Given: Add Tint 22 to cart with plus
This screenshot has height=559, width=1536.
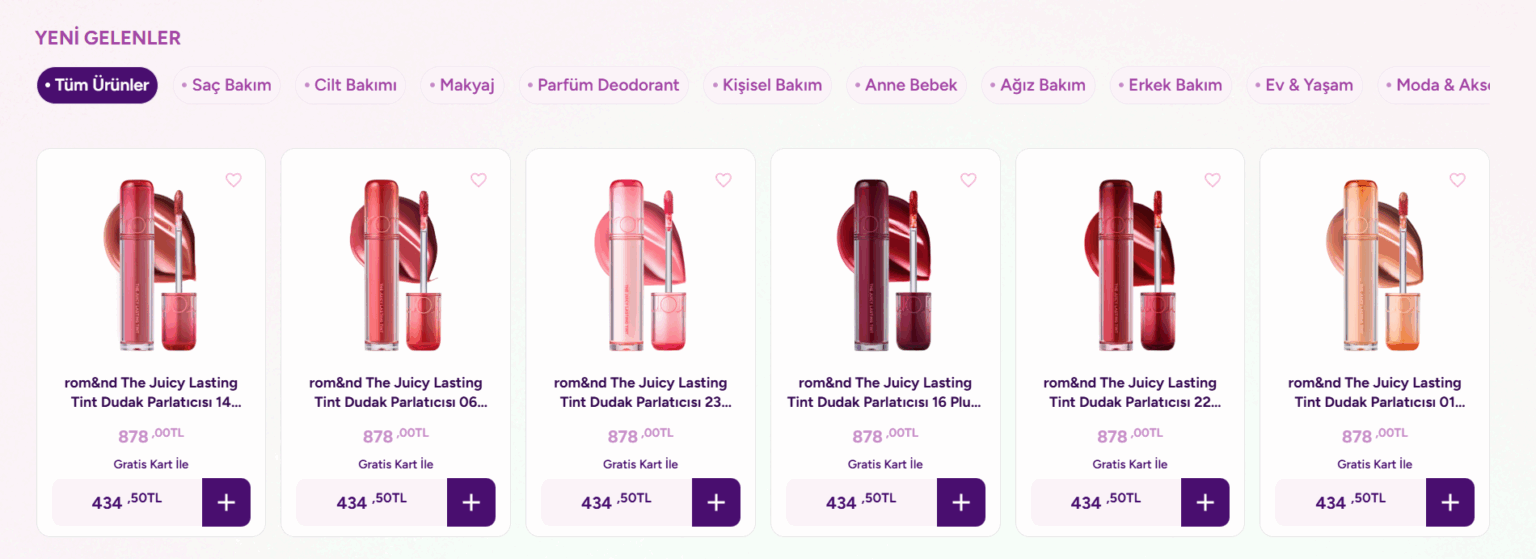Looking at the screenshot, I should [x=1205, y=502].
